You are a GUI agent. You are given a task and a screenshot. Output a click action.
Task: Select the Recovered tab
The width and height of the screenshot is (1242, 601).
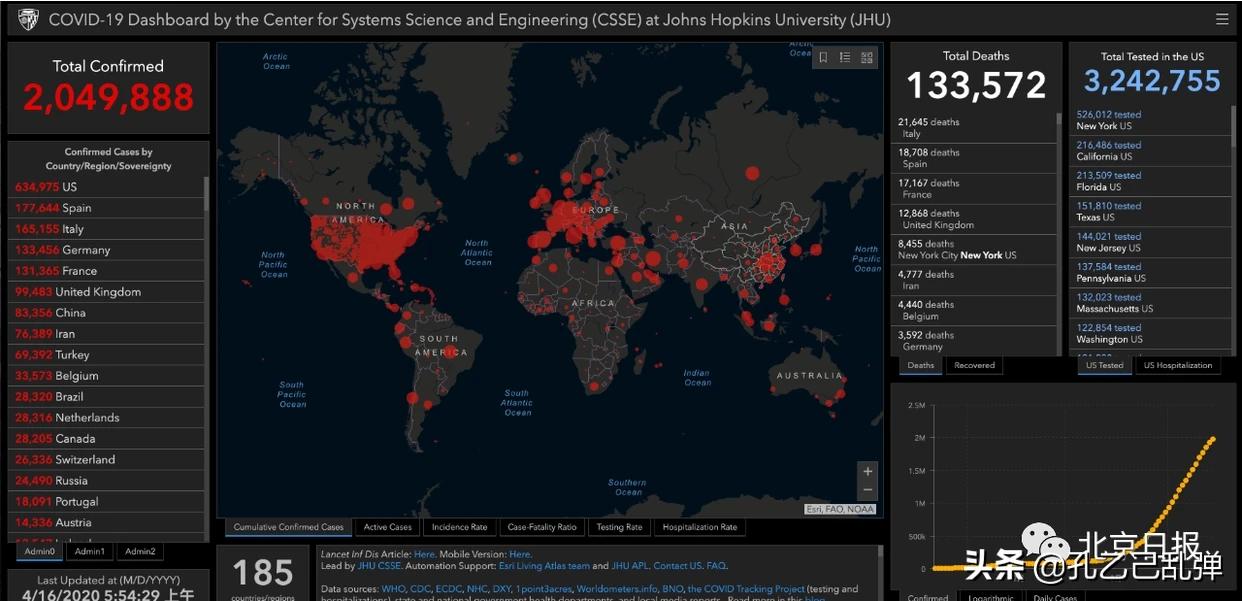tap(974, 365)
